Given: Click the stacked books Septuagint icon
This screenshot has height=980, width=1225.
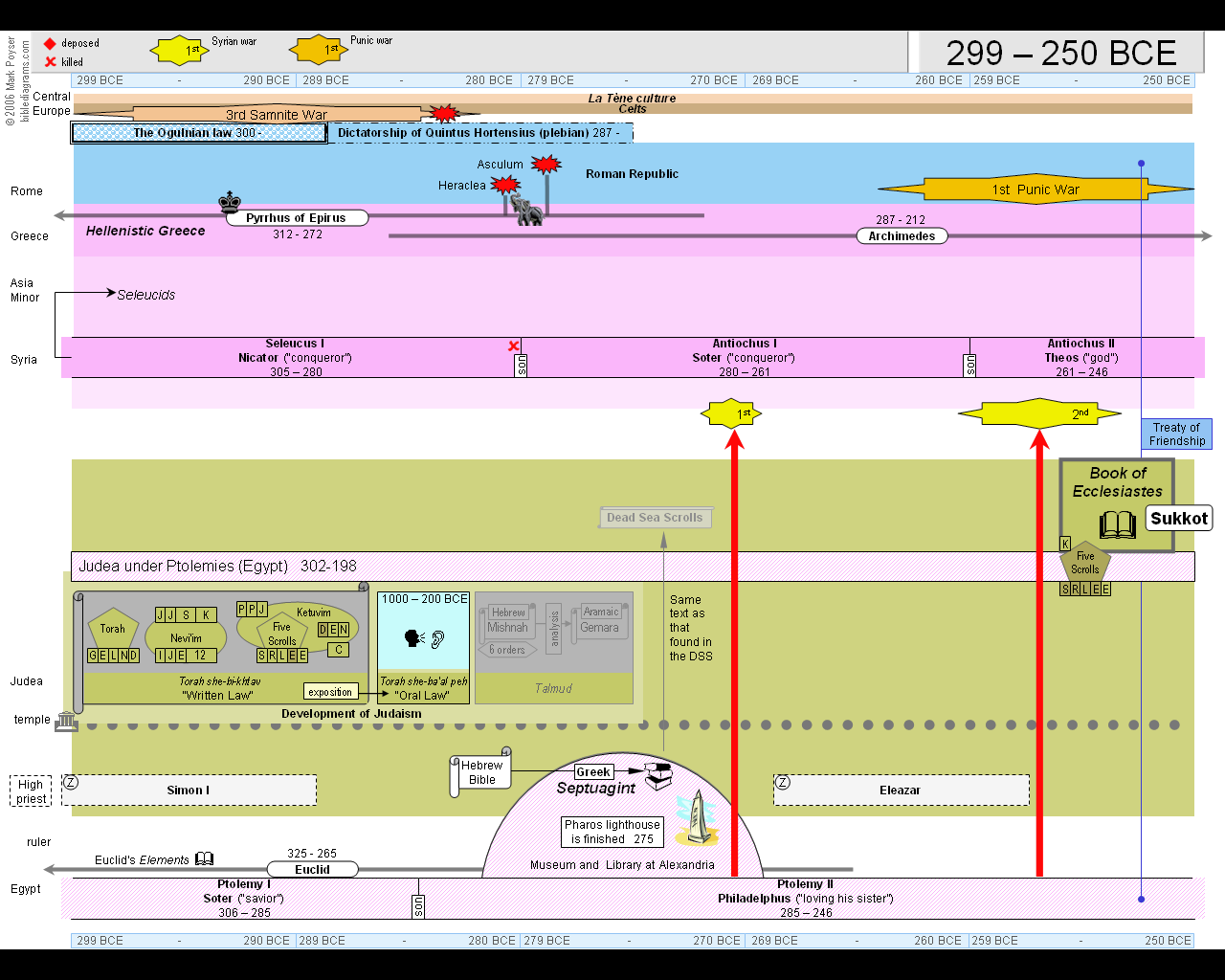Looking at the screenshot, I should 658,775.
